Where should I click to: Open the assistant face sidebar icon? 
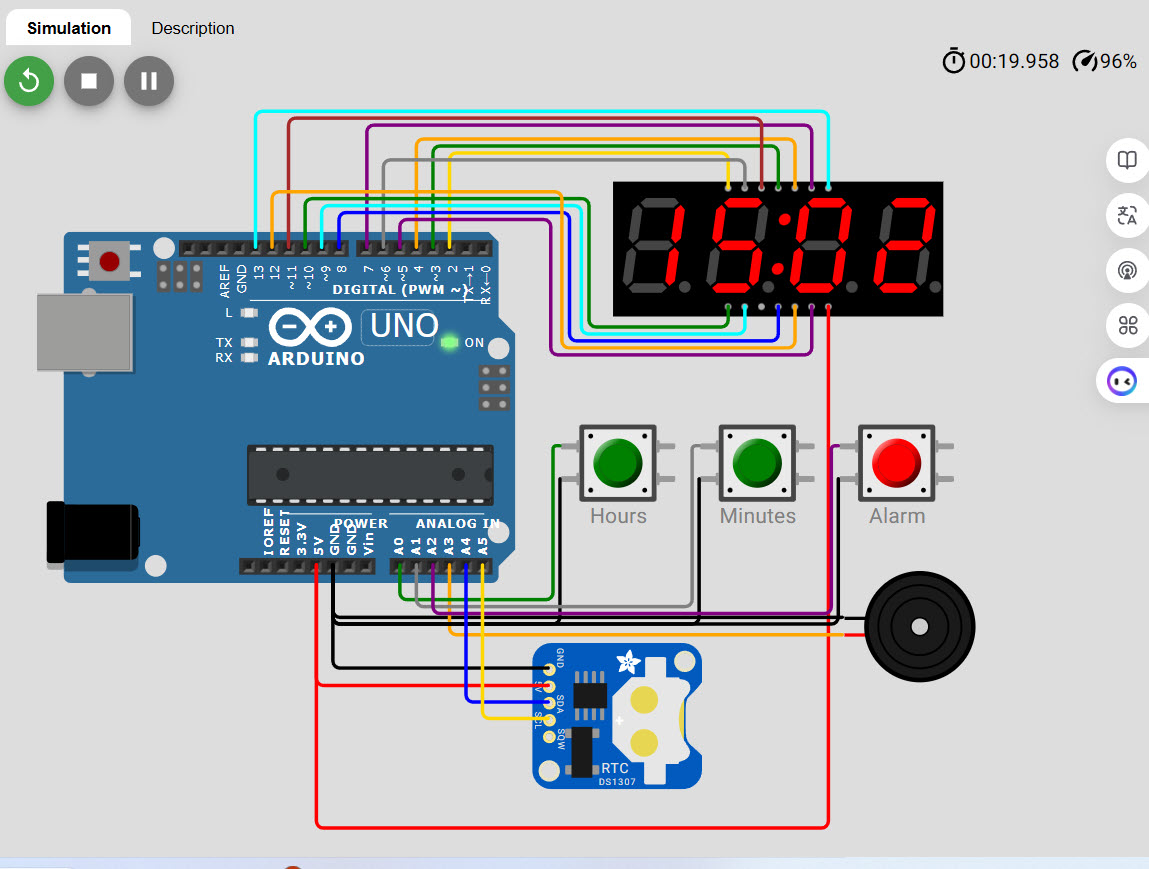[1122, 381]
